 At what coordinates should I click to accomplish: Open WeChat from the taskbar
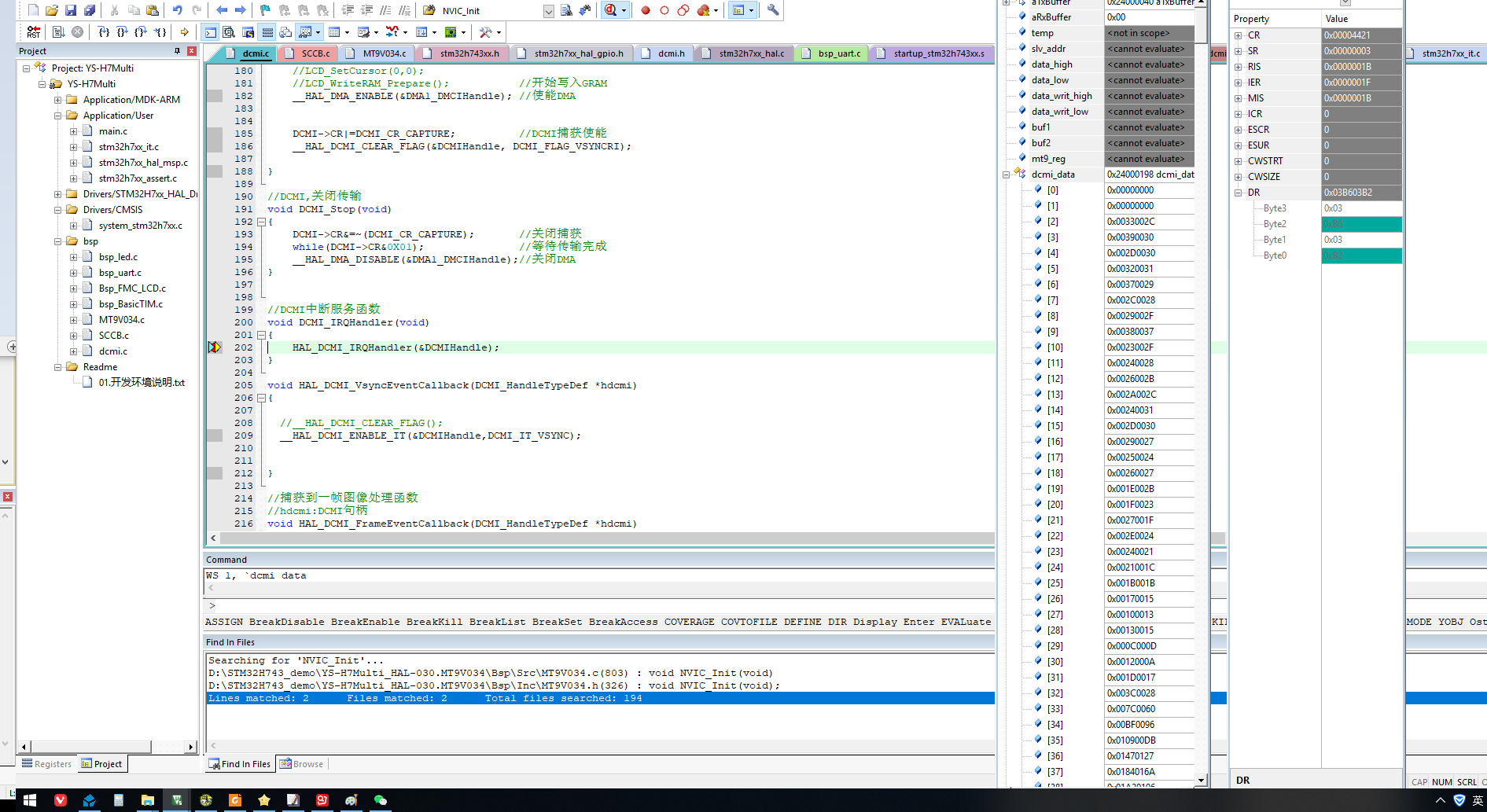[381, 800]
